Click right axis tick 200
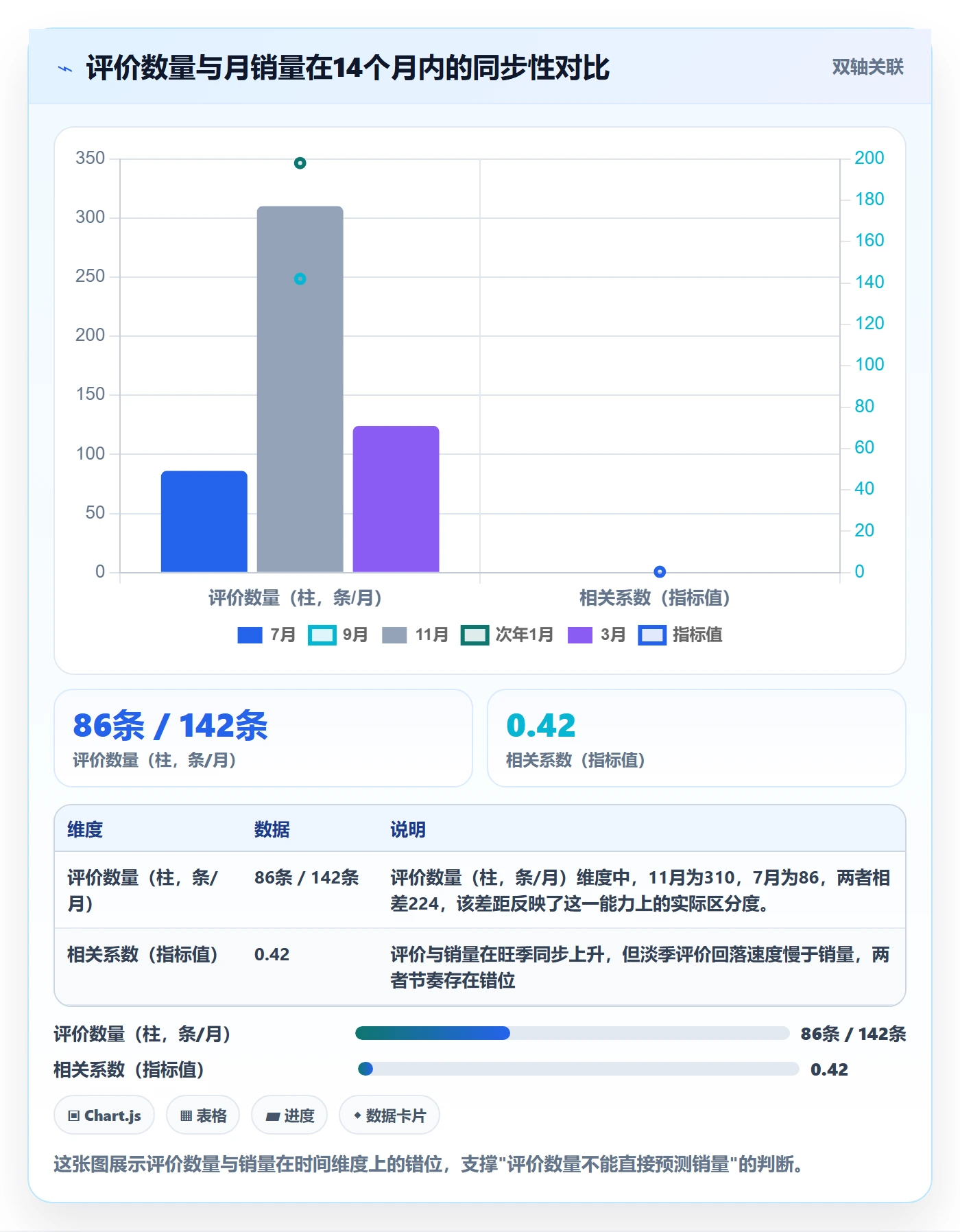 point(869,158)
